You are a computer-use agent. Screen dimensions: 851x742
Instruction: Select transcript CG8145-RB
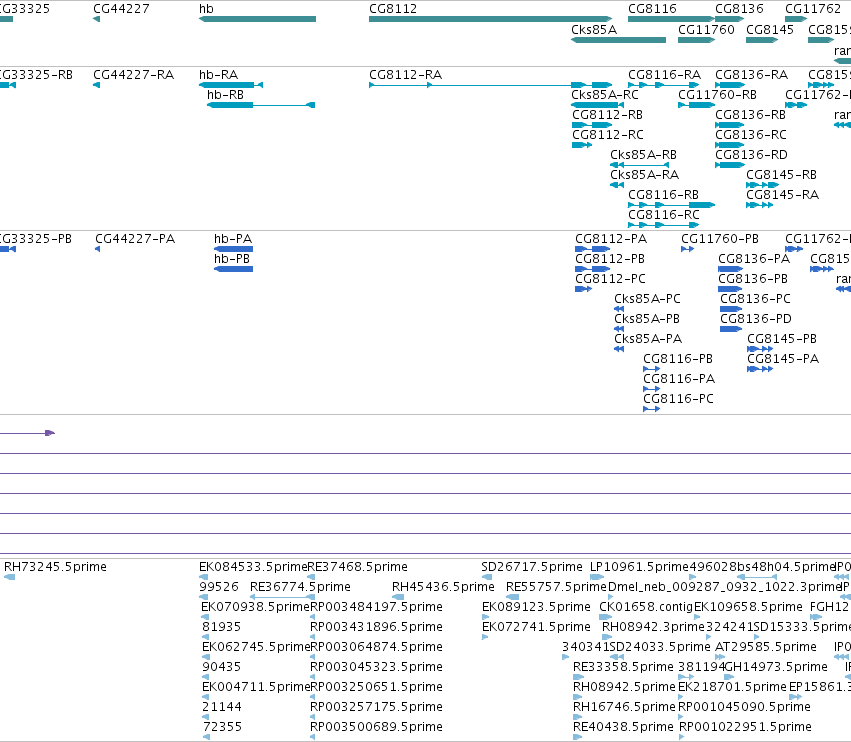(x=782, y=175)
